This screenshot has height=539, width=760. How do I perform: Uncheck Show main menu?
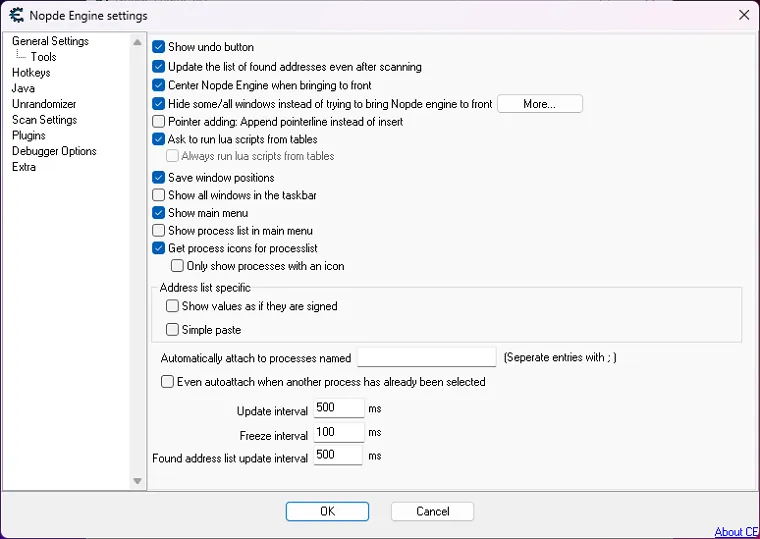158,213
